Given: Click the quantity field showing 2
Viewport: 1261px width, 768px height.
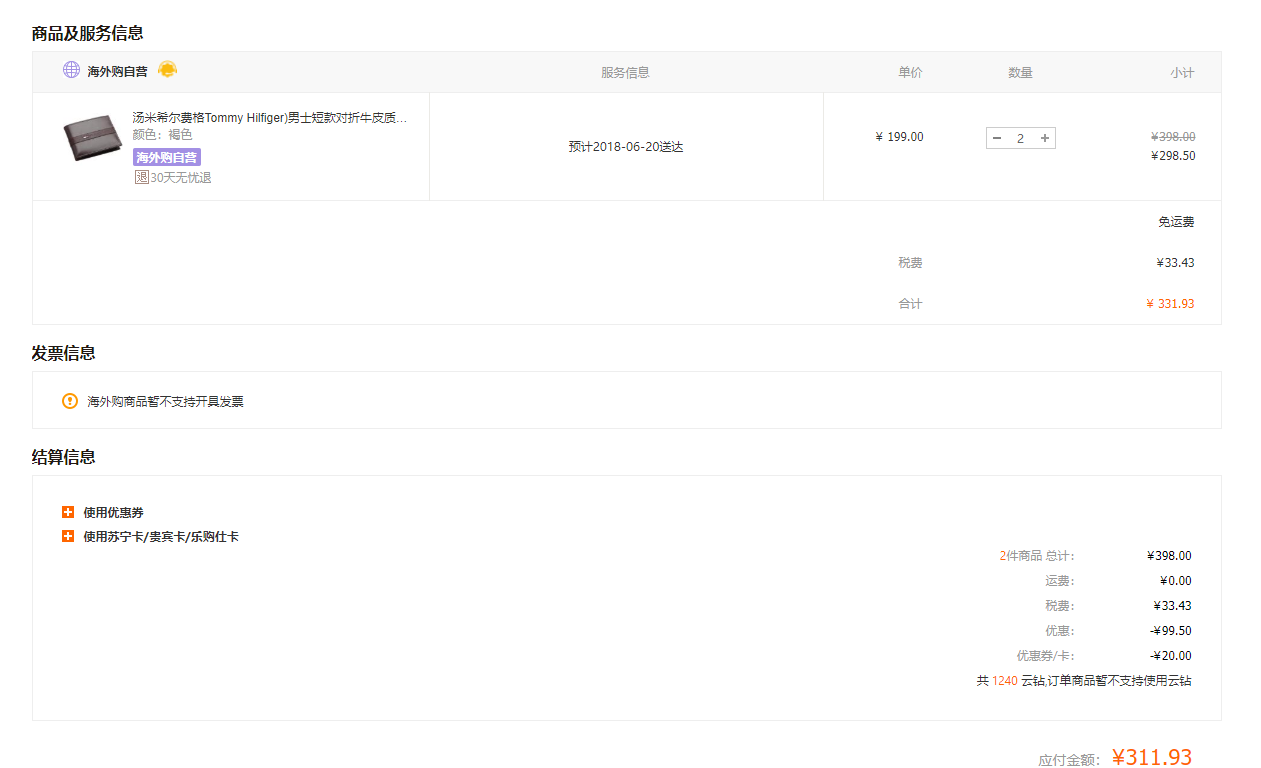Looking at the screenshot, I should point(1020,138).
